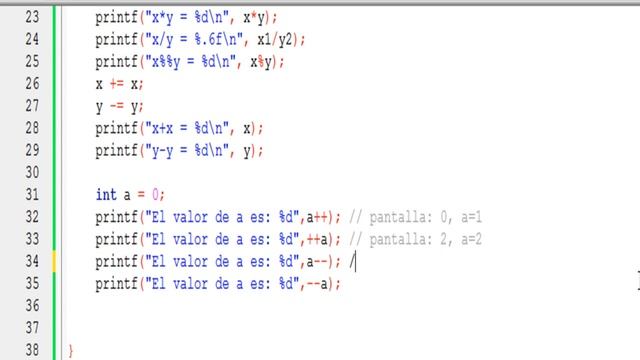Click line number 33 in the gutter
The width and height of the screenshot is (640, 360).
pyautogui.click(x=32, y=239)
